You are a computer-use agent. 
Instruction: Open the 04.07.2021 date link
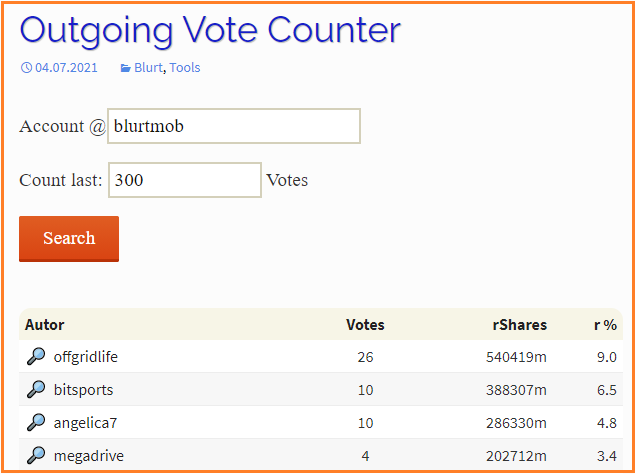coord(66,67)
